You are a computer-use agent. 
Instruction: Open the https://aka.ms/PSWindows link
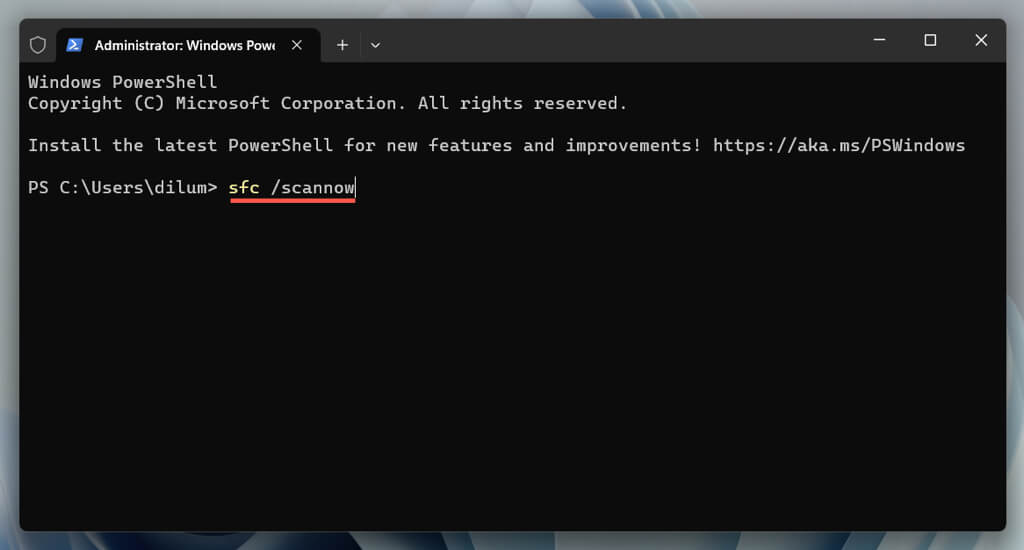click(839, 145)
